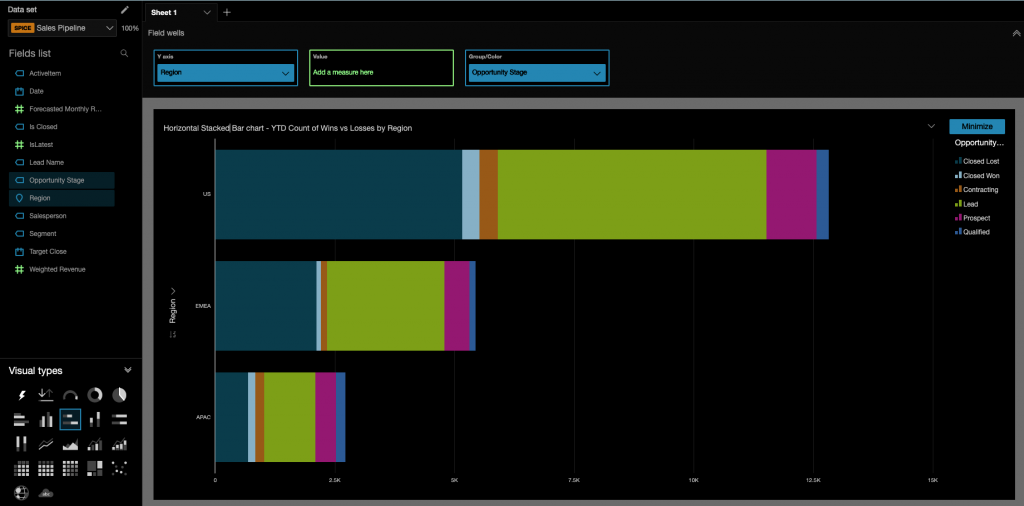Select the Weighted Revenue field
This screenshot has width=1024, height=506.
[57, 269]
